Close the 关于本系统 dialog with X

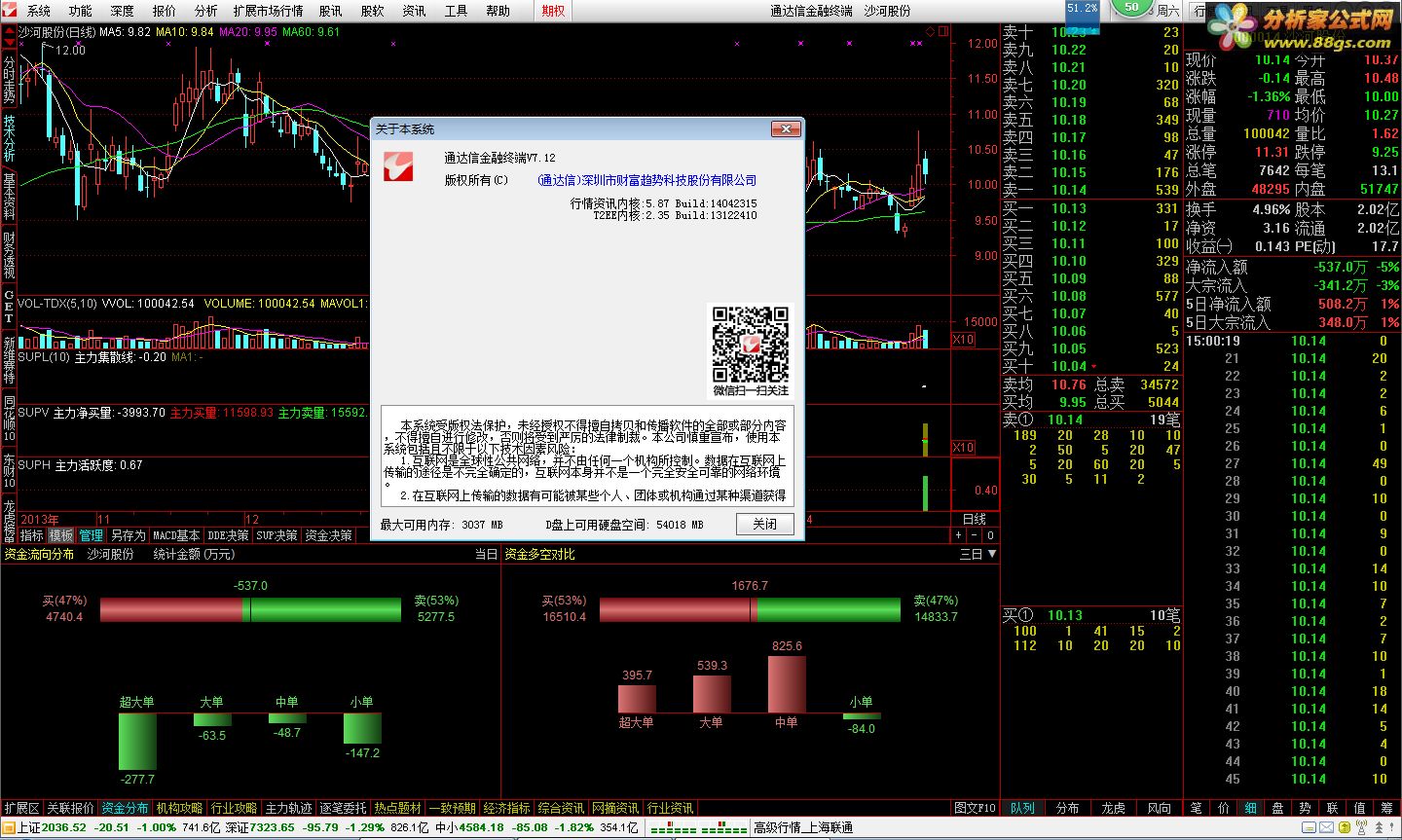click(785, 128)
